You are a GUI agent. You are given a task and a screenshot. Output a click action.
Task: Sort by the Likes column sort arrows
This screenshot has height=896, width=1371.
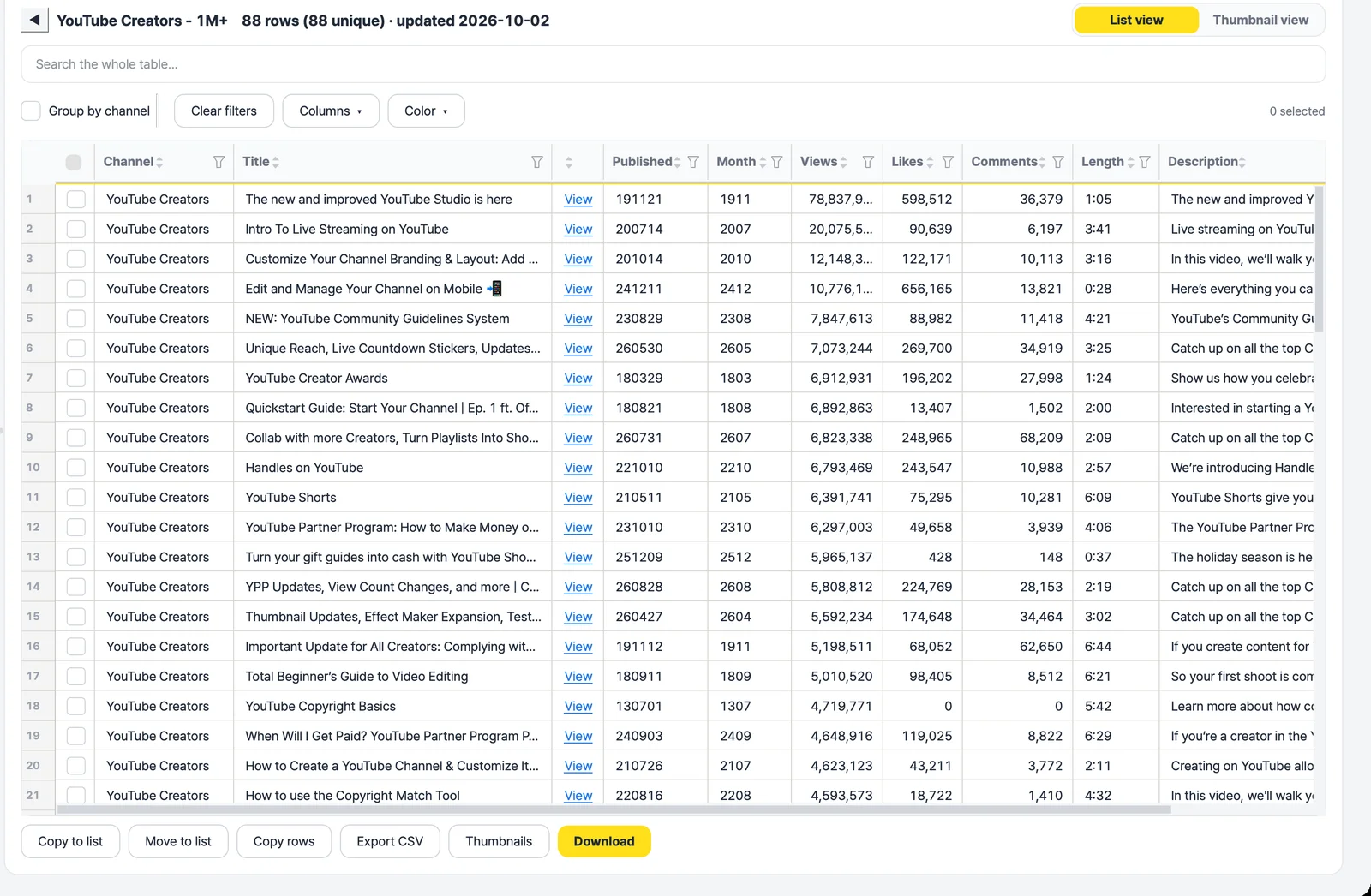tap(930, 162)
